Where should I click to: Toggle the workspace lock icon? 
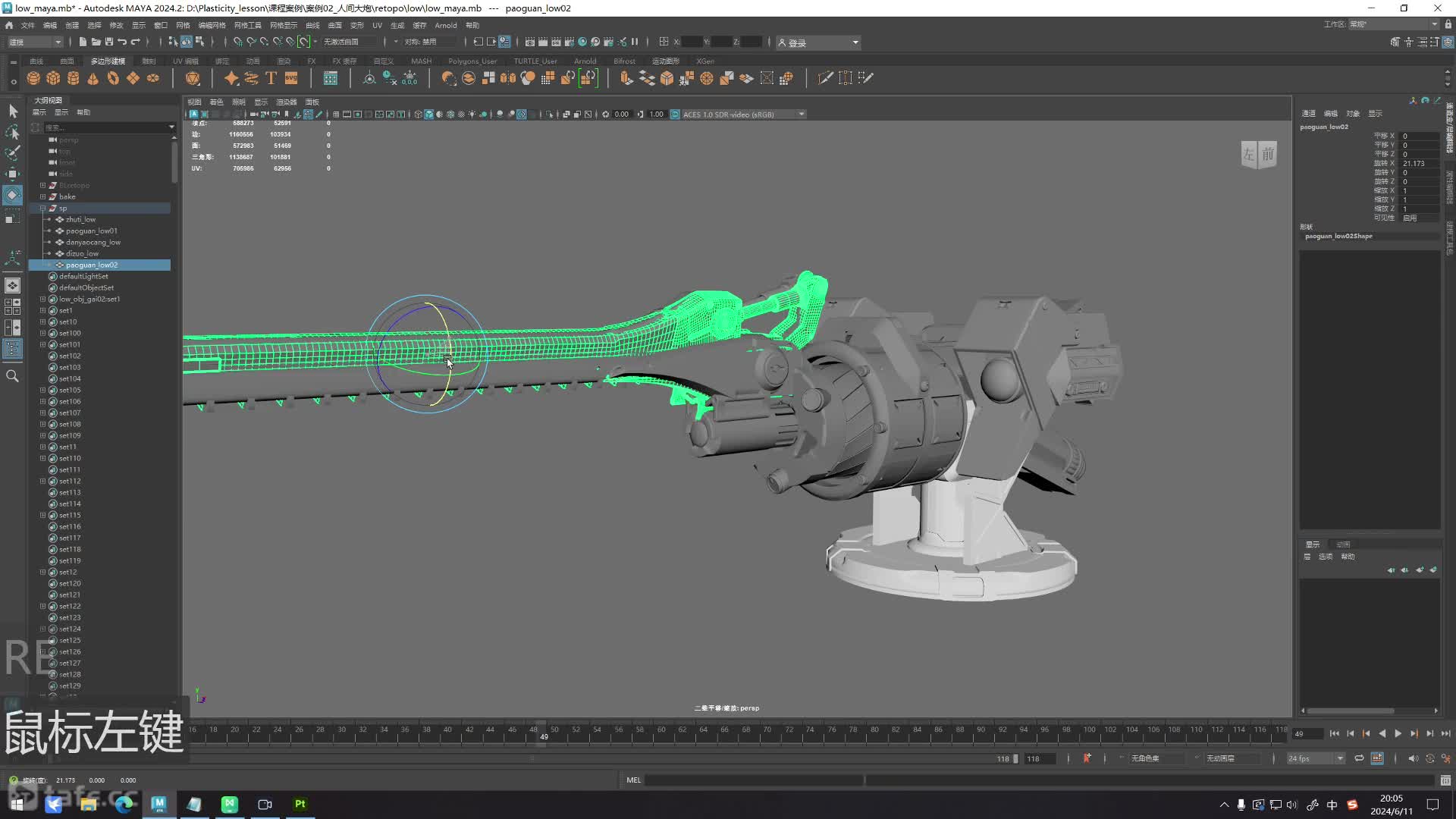click(x=1448, y=24)
